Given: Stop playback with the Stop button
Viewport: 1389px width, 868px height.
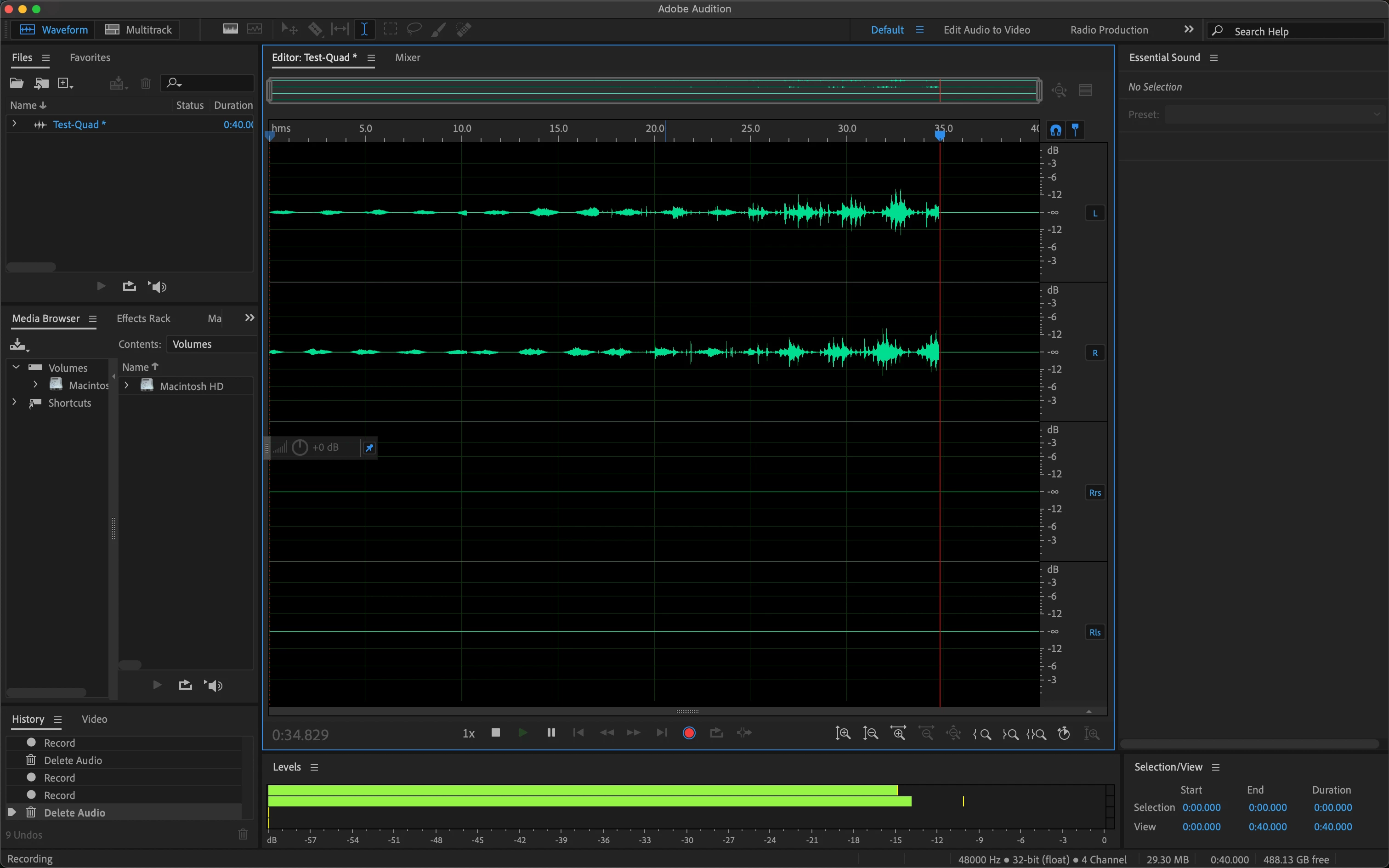Looking at the screenshot, I should coord(496,733).
